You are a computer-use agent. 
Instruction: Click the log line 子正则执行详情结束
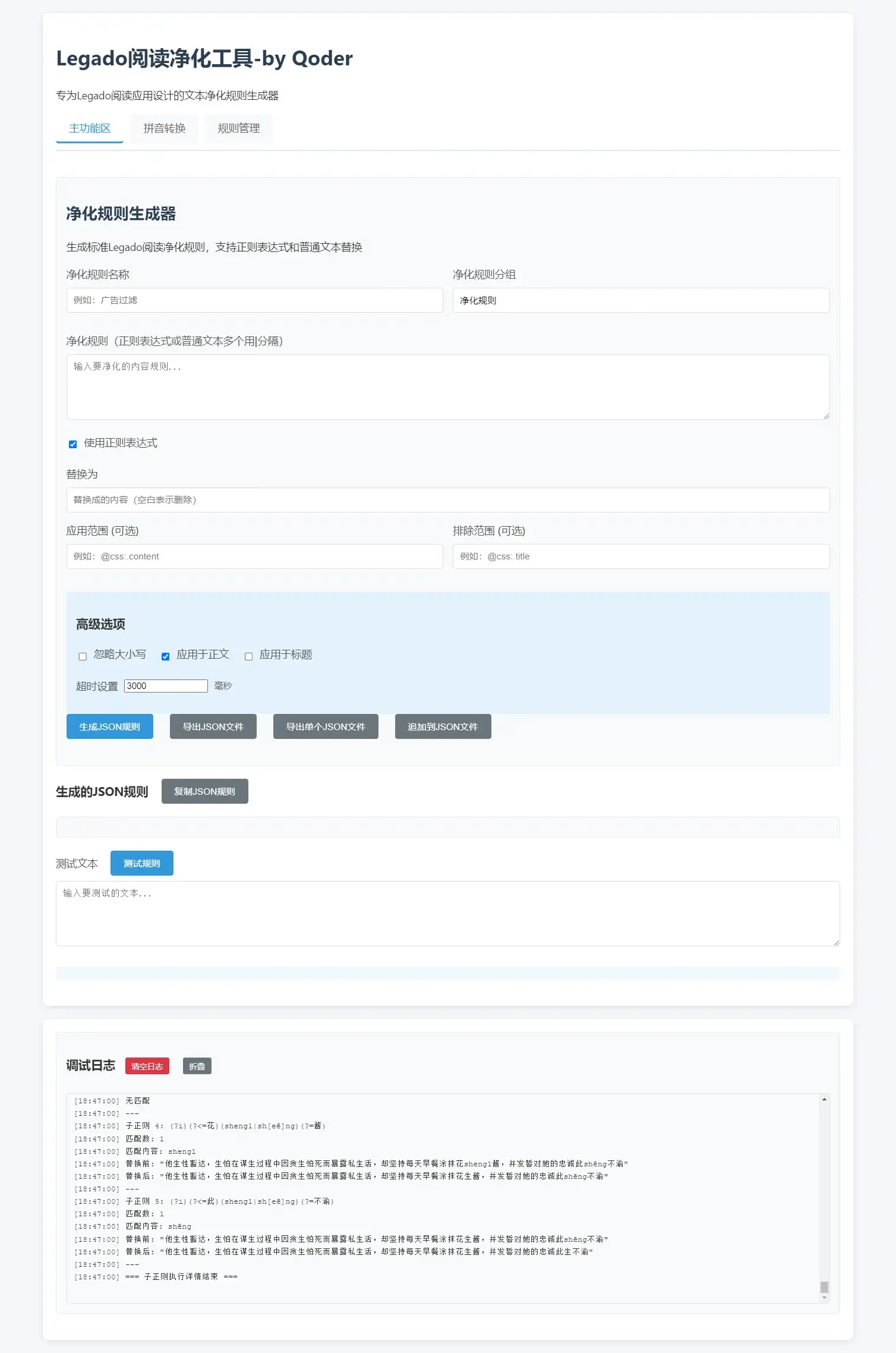click(x=156, y=1277)
